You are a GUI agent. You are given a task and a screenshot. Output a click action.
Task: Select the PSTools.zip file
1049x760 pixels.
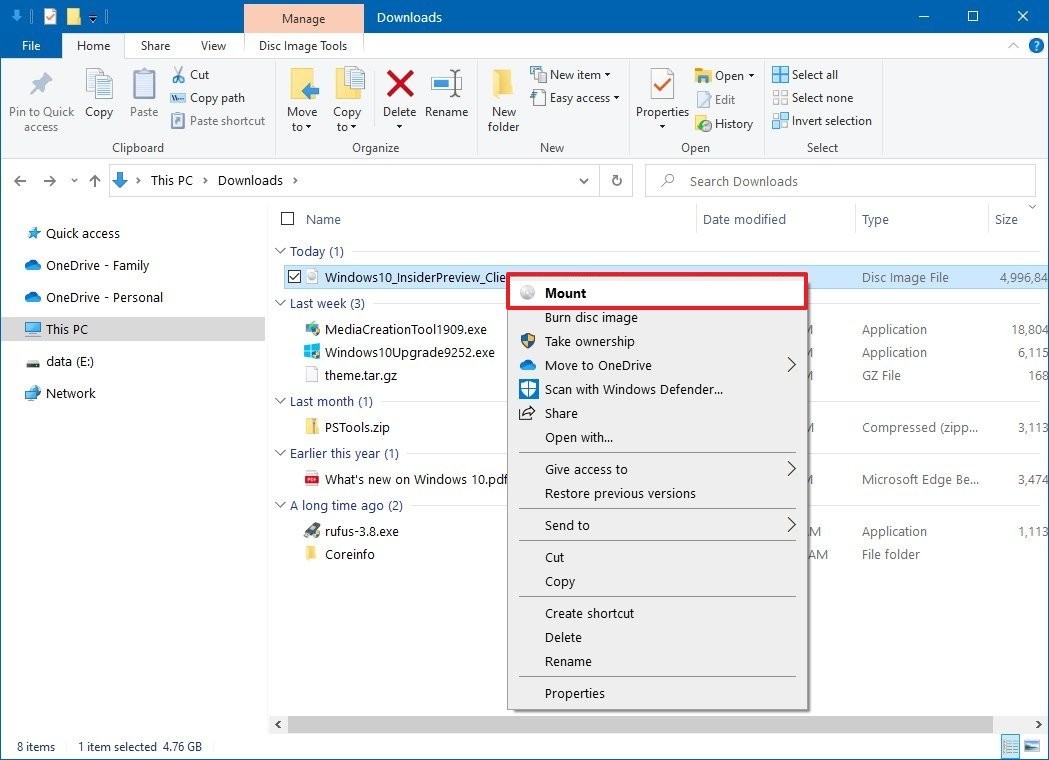357,428
